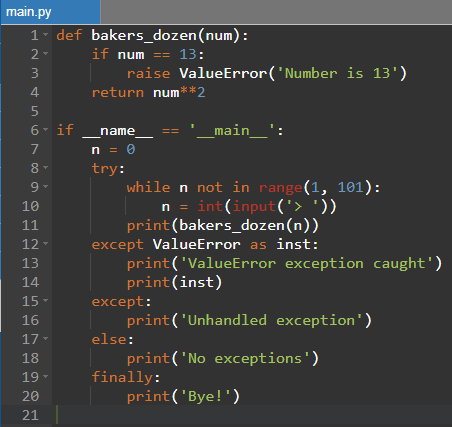Click line number 18 in the gutter
Image resolution: width=452 pixels, height=427 pixels.
click(x=31, y=358)
